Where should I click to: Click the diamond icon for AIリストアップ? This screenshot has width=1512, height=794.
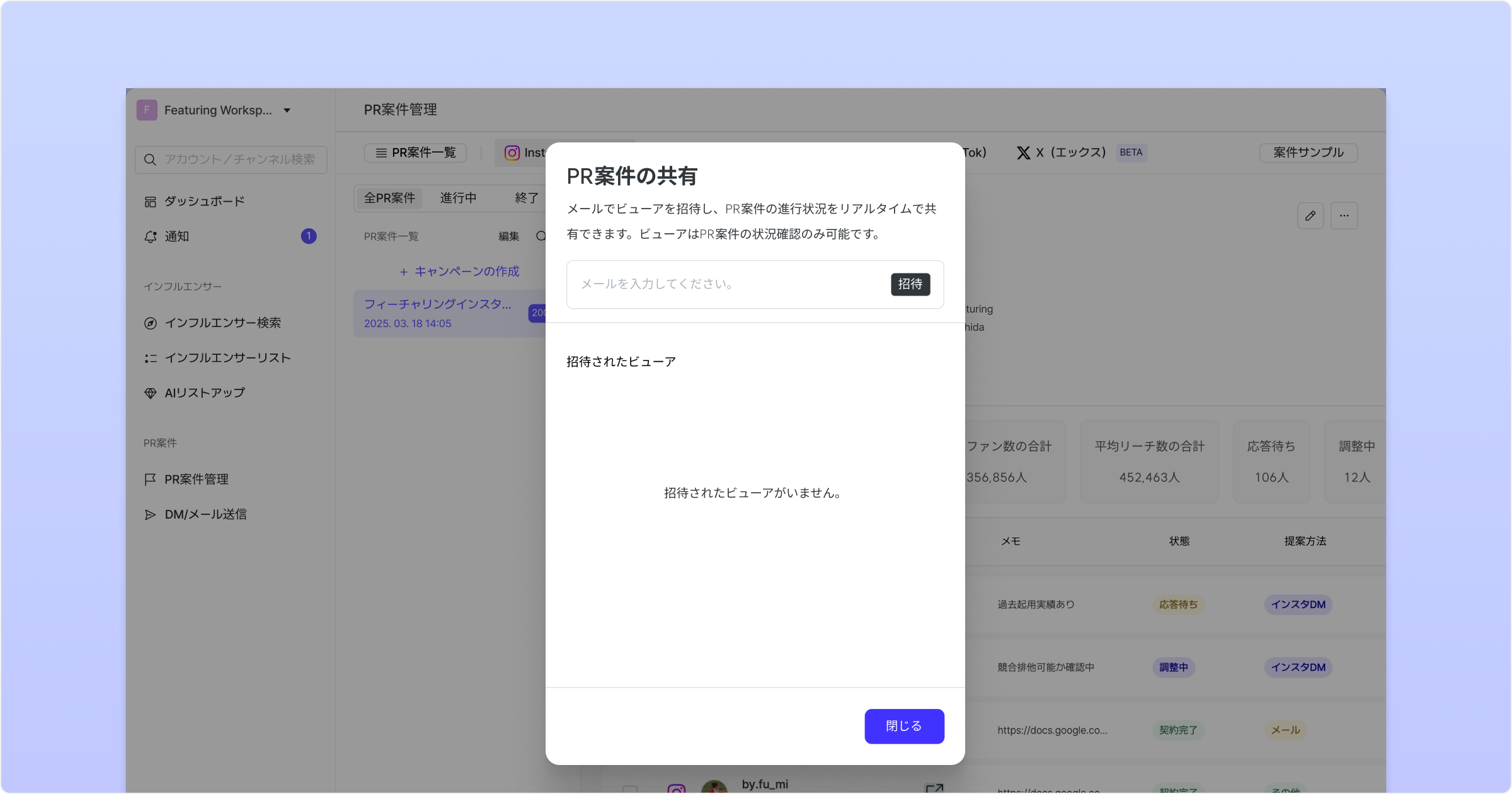[x=150, y=393]
